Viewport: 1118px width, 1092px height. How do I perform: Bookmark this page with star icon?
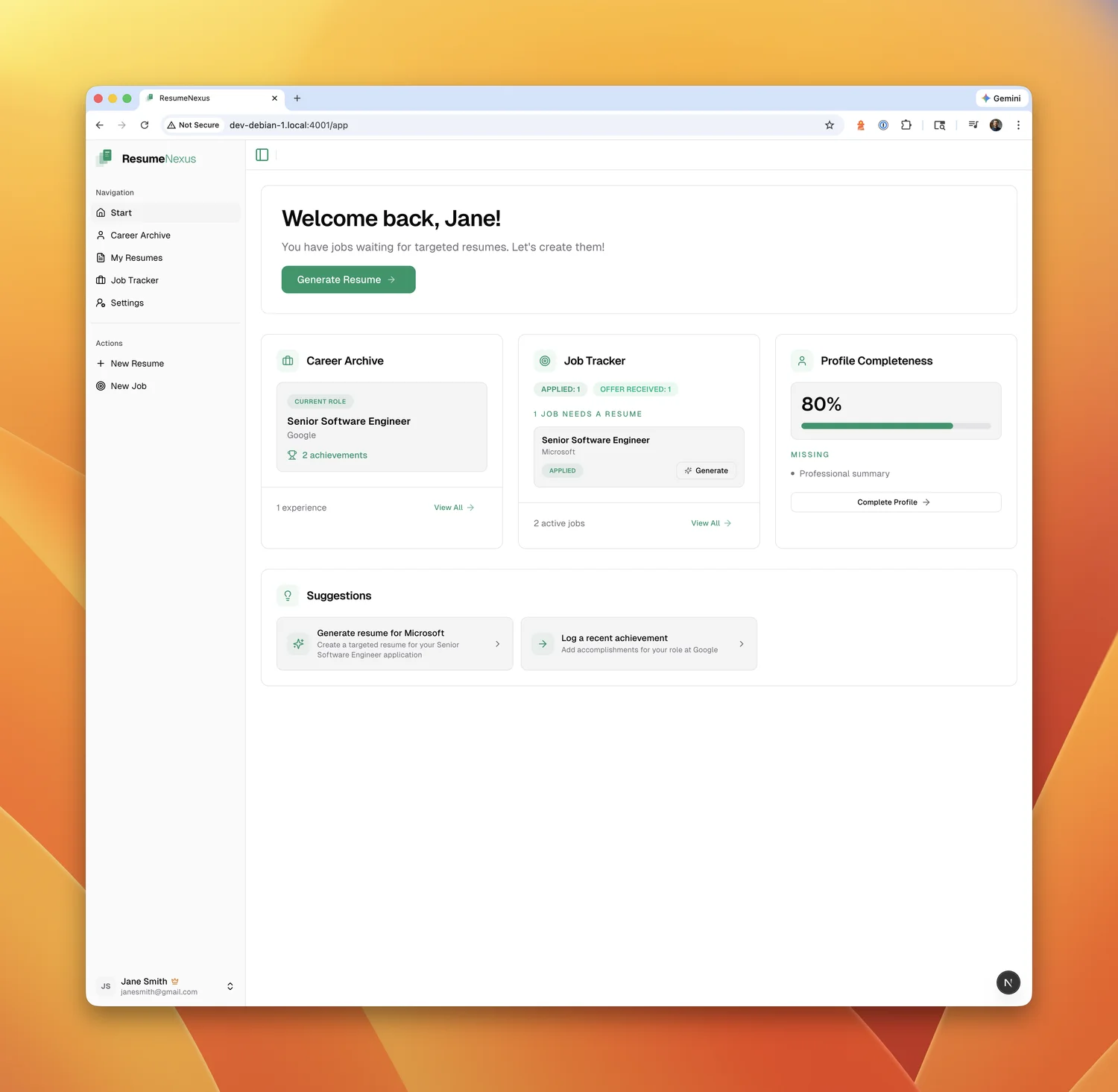pos(829,125)
